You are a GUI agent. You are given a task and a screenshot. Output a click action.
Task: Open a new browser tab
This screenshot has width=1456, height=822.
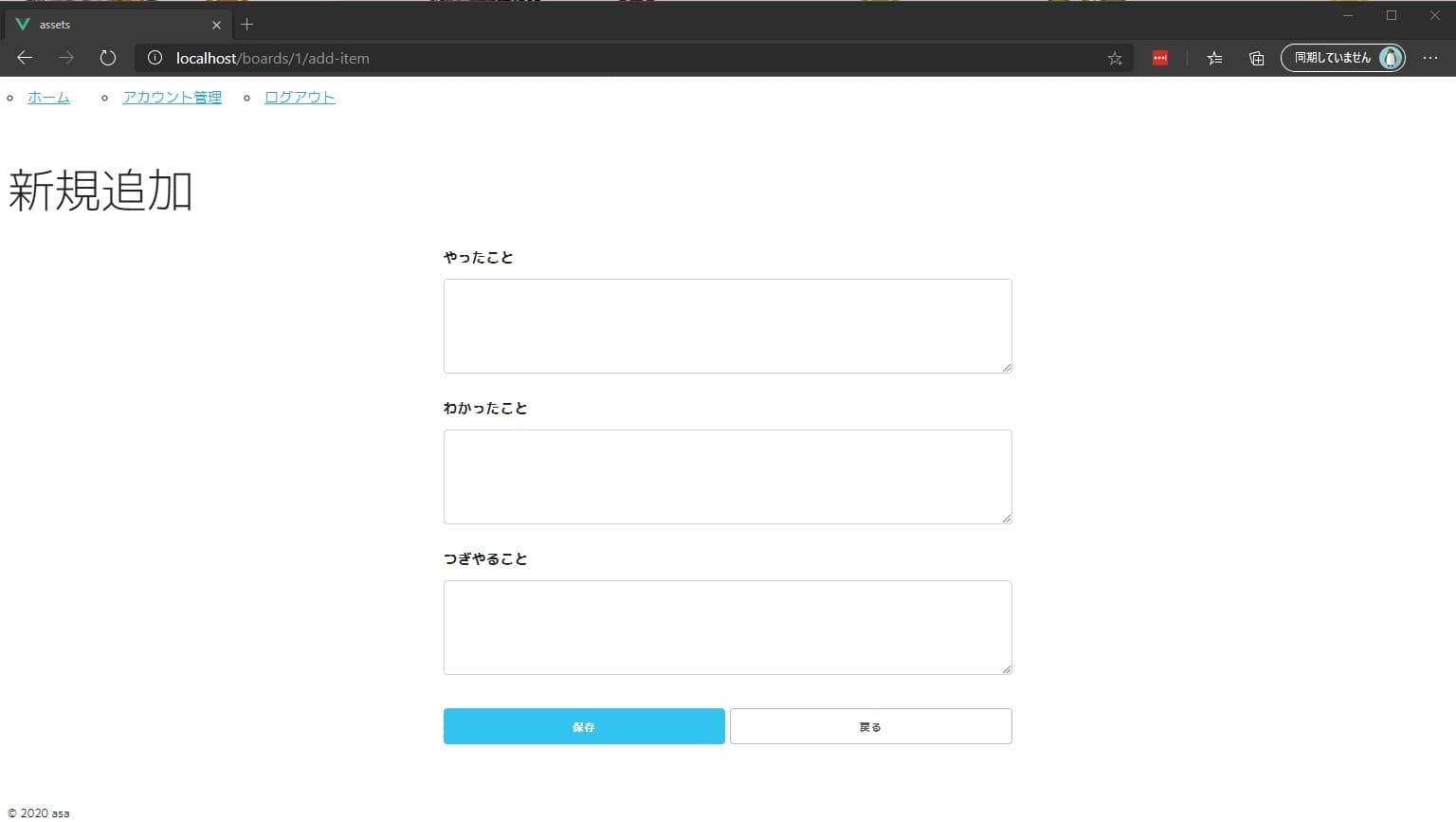tap(246, 24)
